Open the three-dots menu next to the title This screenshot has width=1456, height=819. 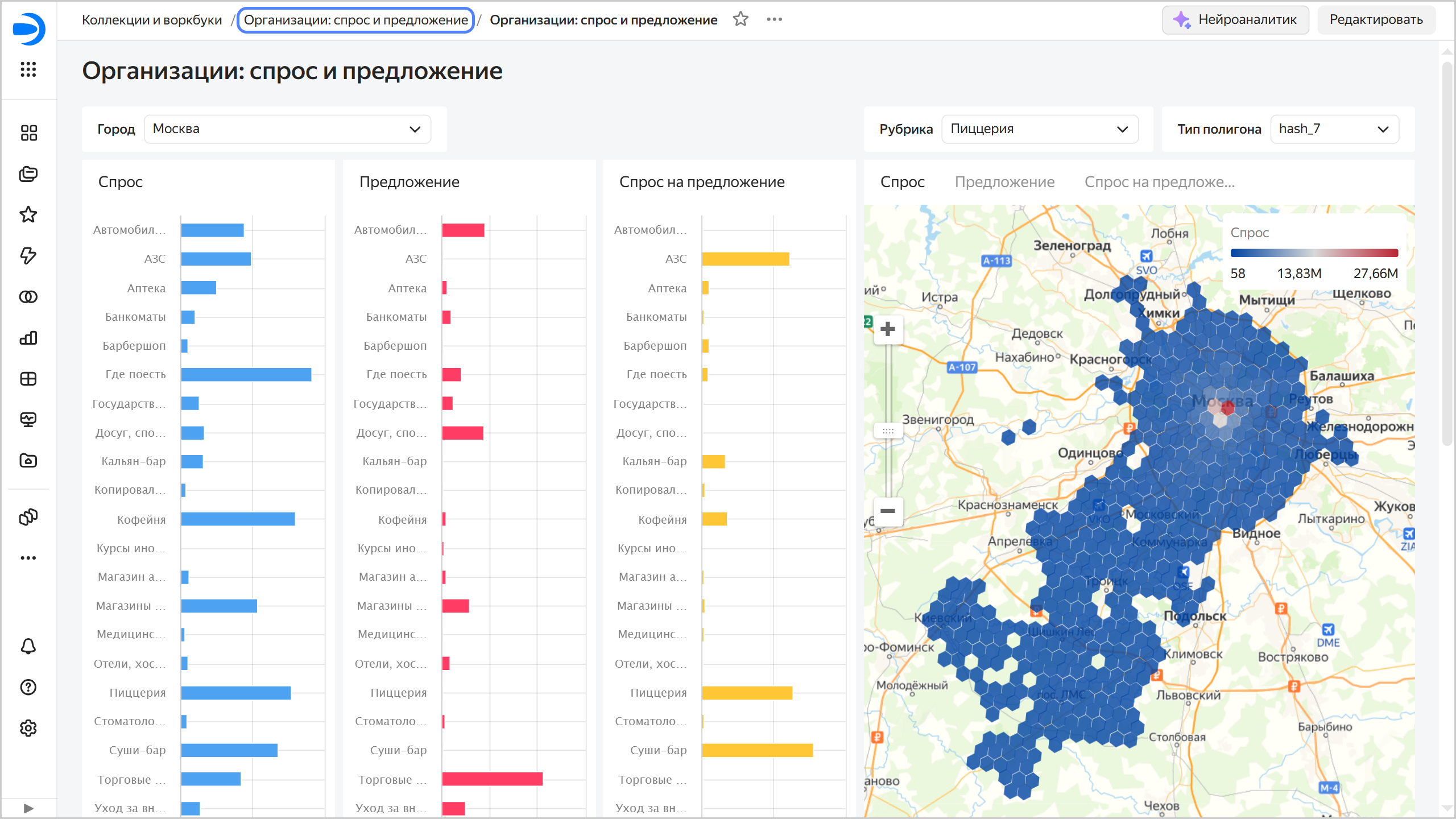(x=774, y=19)
